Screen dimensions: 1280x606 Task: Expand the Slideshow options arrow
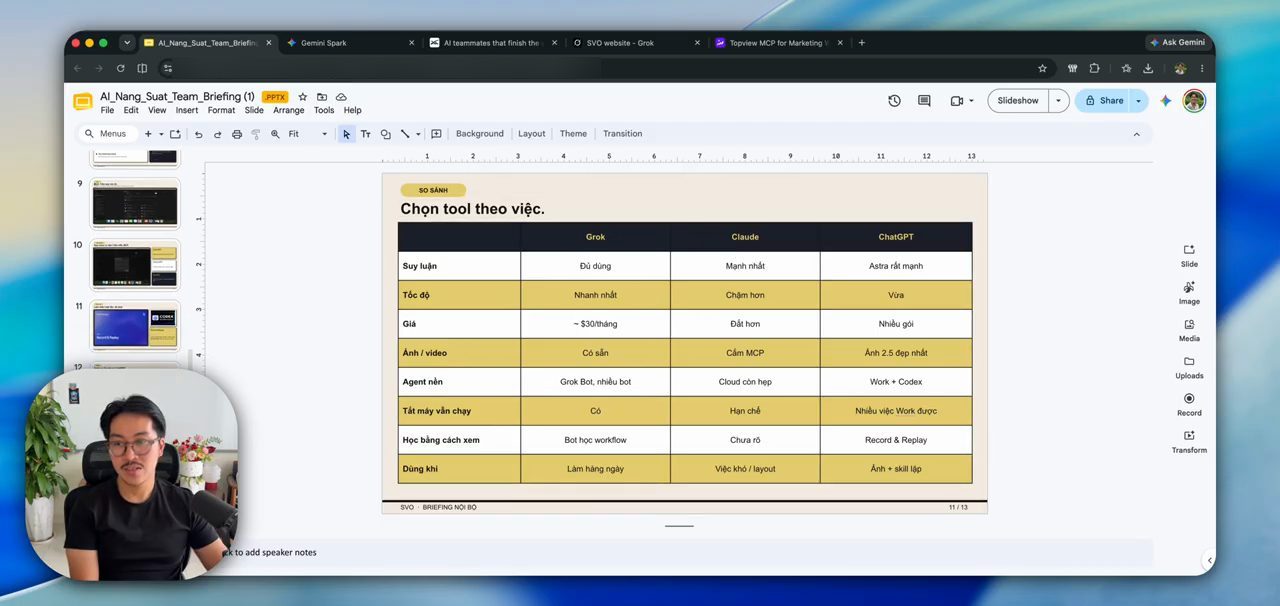1058,101
